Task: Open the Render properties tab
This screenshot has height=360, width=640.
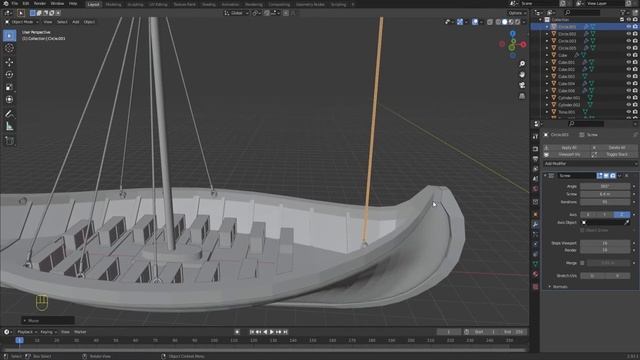Action: click(536, 149)
